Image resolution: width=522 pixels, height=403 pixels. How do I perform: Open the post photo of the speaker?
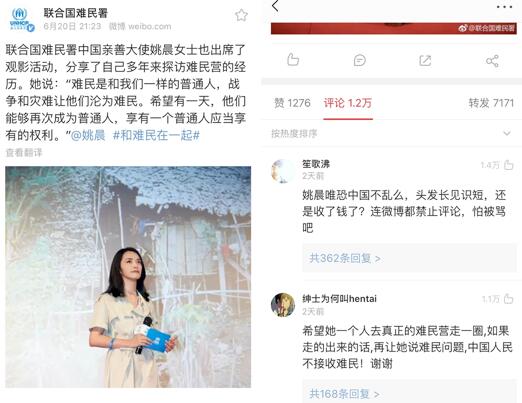click(128, 277)
